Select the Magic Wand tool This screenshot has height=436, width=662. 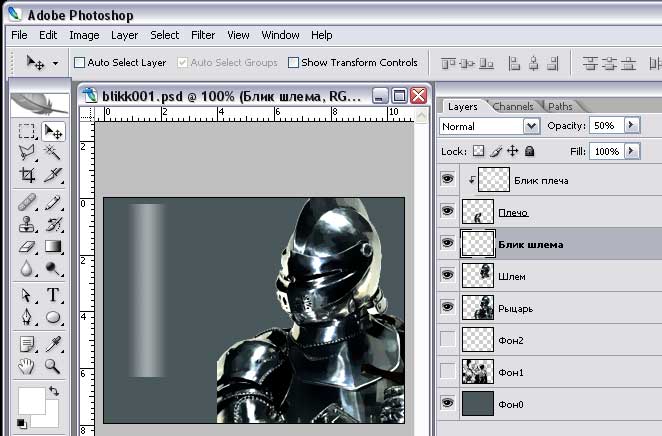click(x=53, y=153)
